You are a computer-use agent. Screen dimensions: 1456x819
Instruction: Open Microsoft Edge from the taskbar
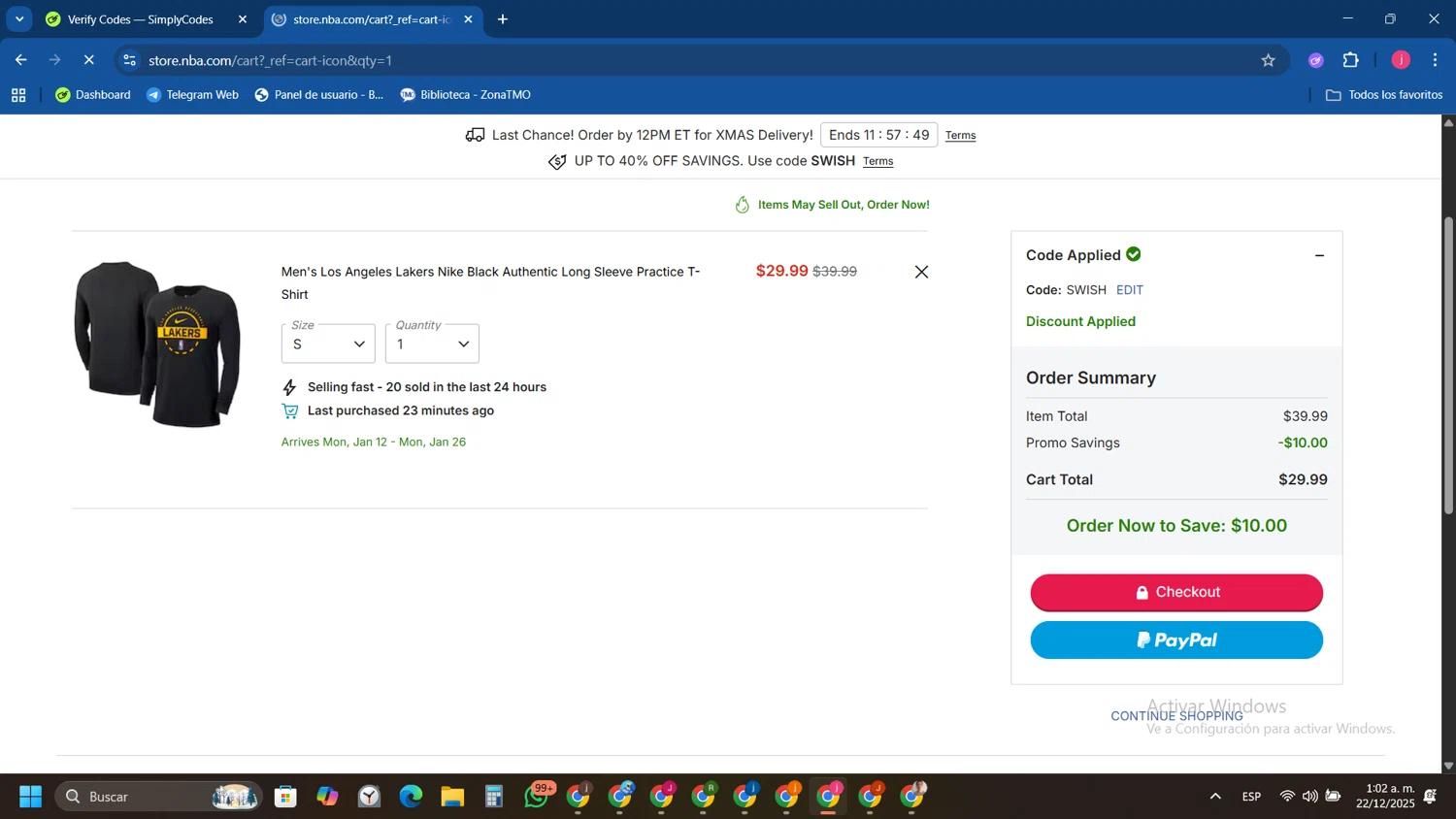point(411,797)
